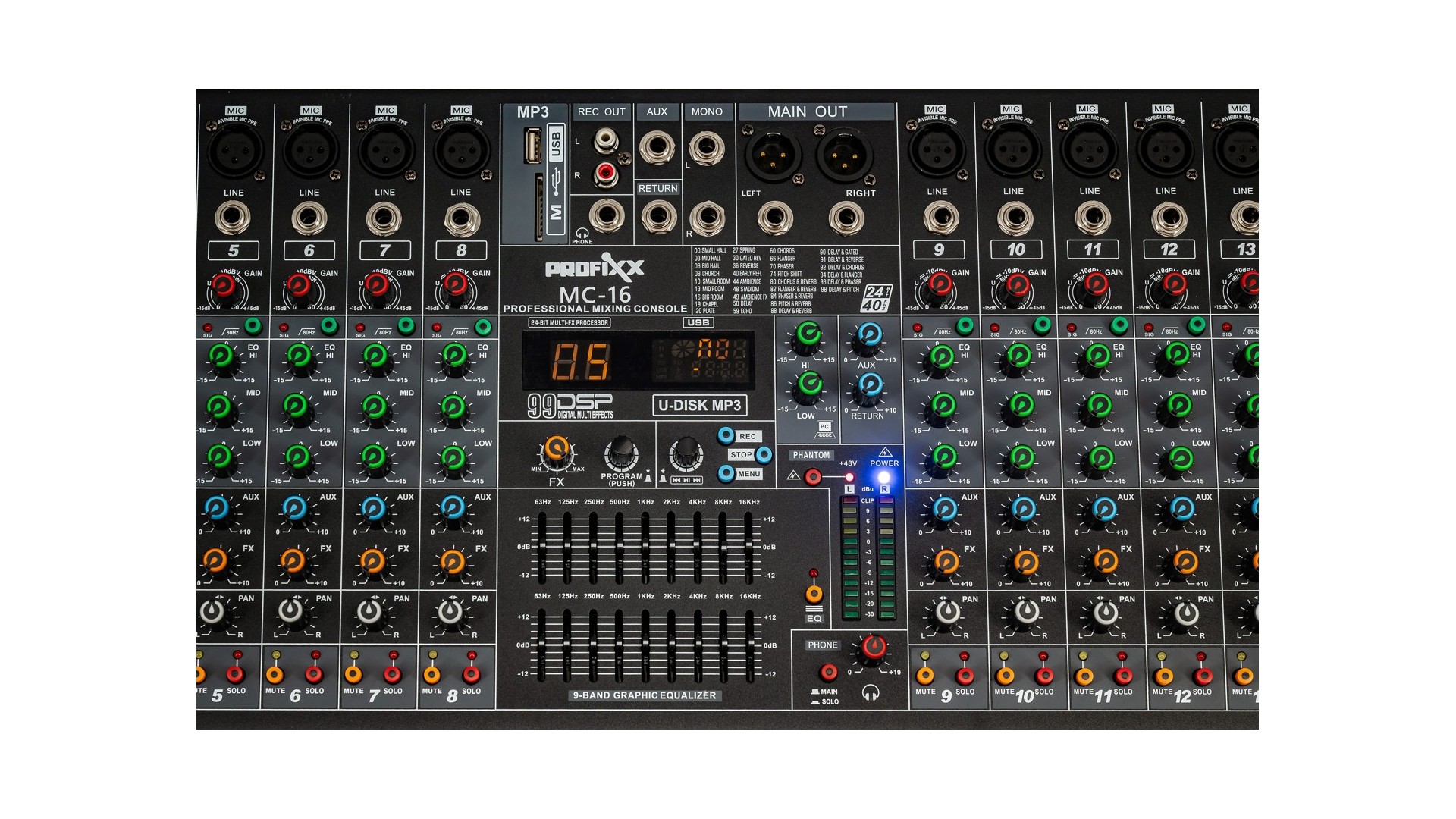Image resolution: width=1456 pixels, height=819 pixels.
Task: Hit the blue STOP button
Action: [764, 454]
